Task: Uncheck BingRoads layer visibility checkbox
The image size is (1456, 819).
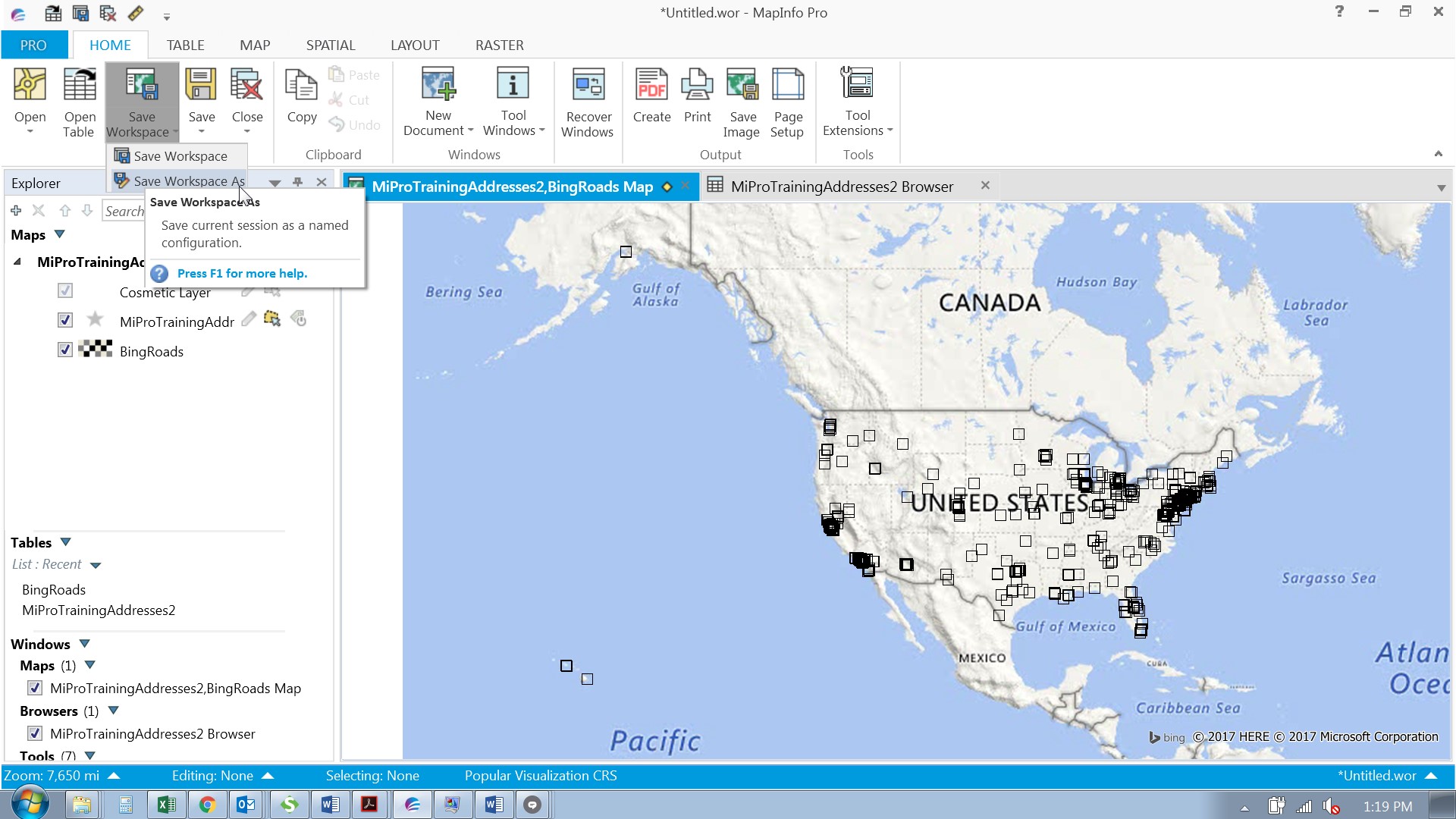Action: 65,350
